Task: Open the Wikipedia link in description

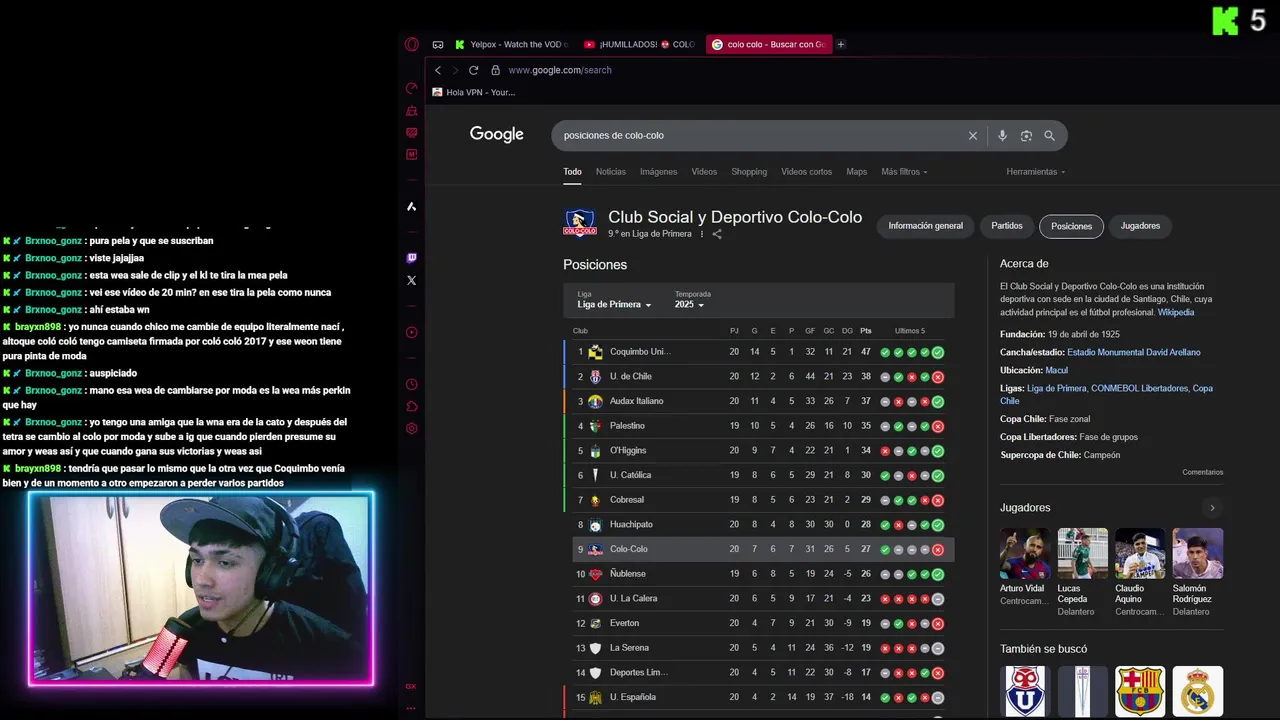Action: (x=1176, y=312)
